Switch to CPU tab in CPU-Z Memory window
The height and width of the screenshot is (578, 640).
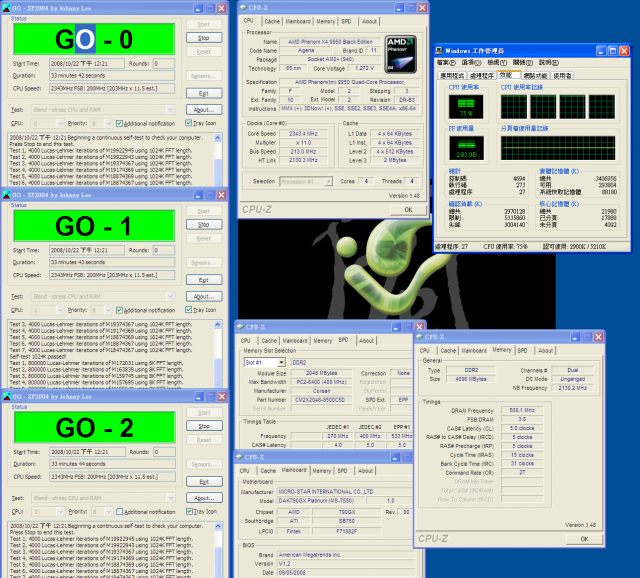pos(424,351)
